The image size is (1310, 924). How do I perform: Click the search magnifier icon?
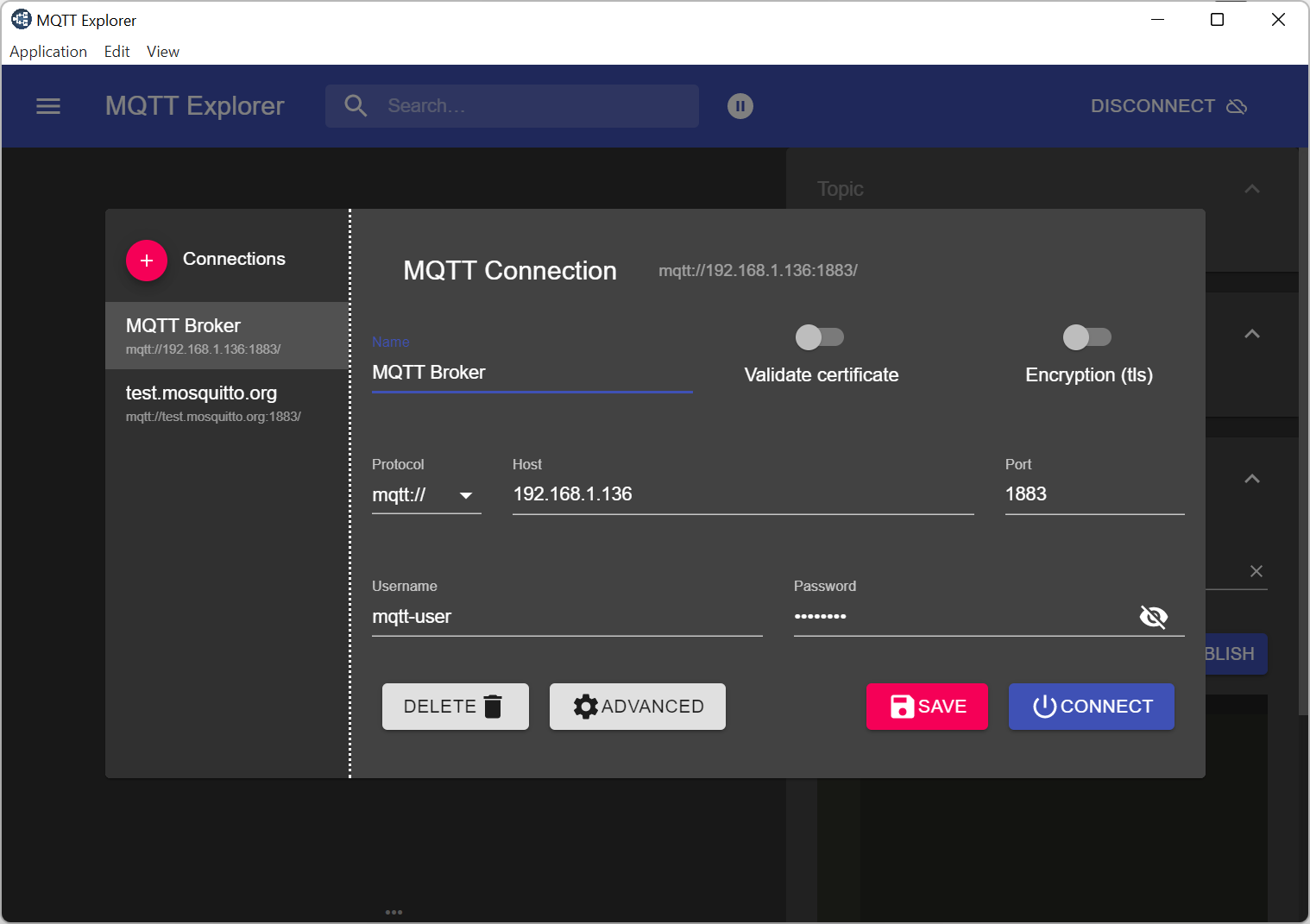point(356,106)
